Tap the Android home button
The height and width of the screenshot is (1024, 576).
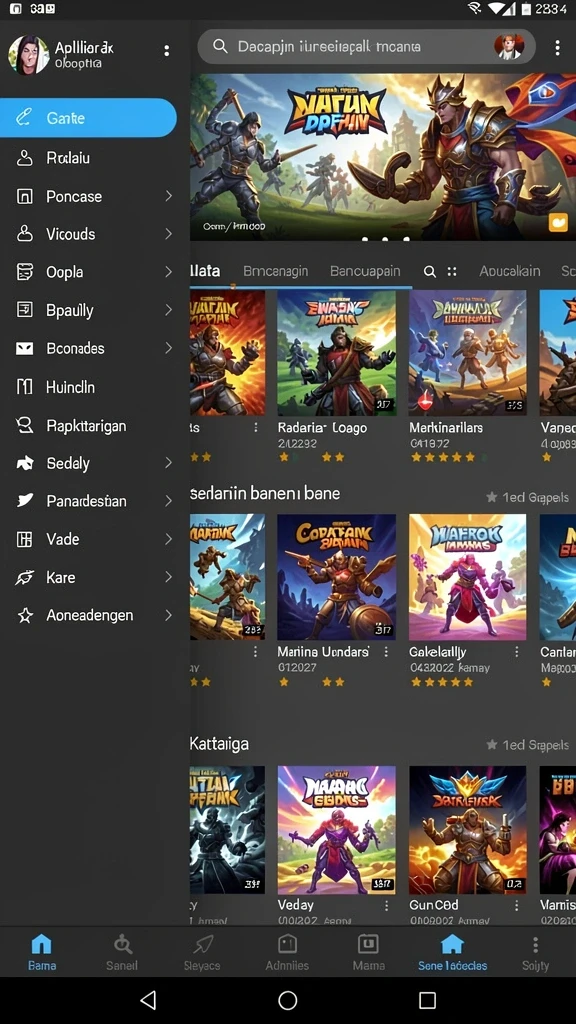(x=287, y=1000)
